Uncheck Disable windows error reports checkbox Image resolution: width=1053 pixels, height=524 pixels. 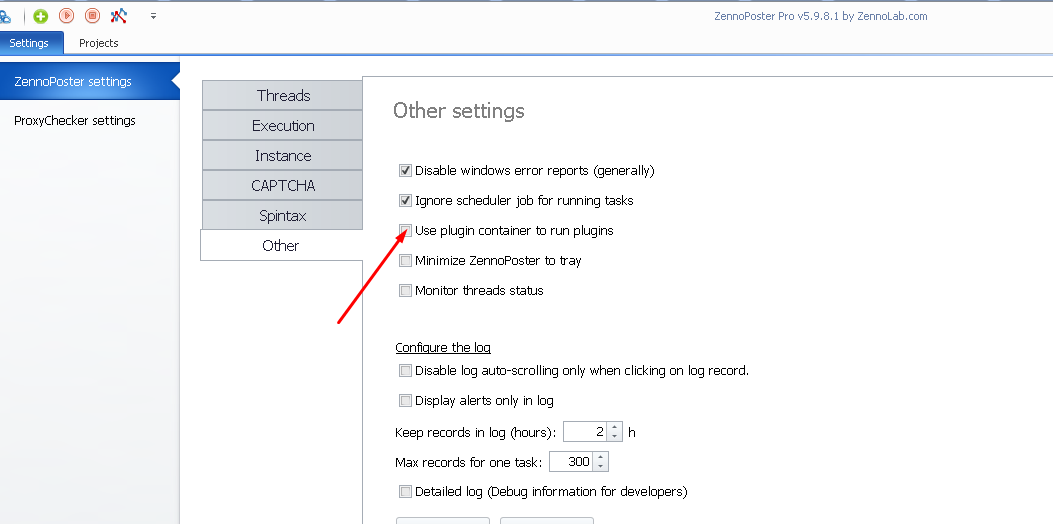coord(405,171)
